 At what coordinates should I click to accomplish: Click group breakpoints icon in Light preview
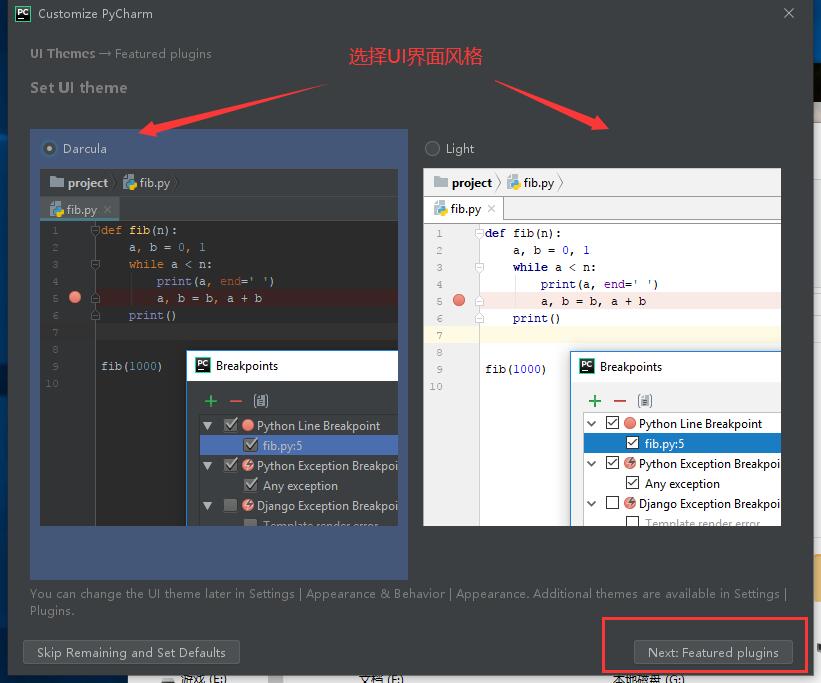coord(645,401)
